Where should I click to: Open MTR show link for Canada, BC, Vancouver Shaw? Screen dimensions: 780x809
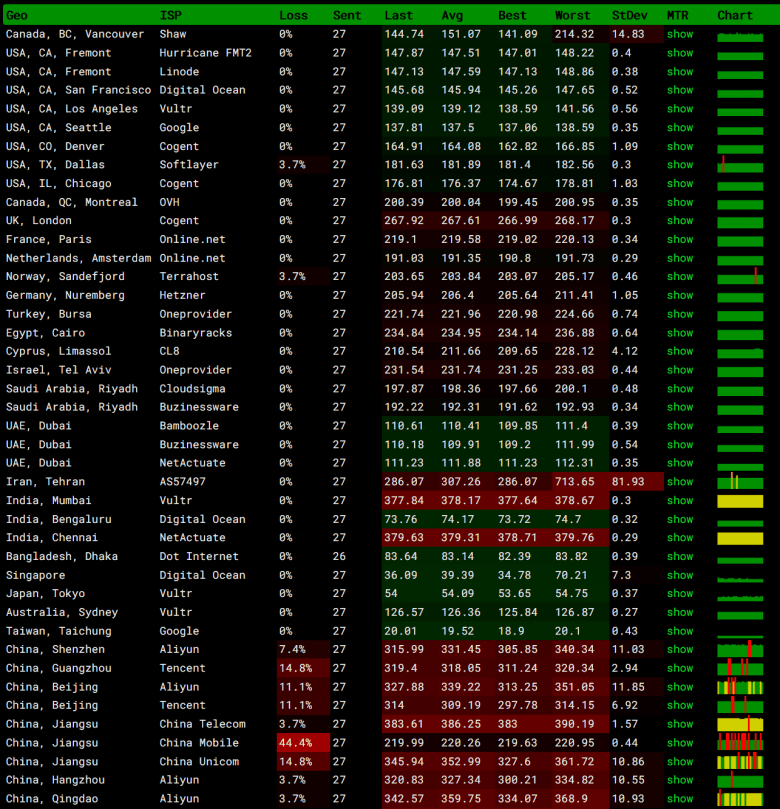[x=679, y=34]
